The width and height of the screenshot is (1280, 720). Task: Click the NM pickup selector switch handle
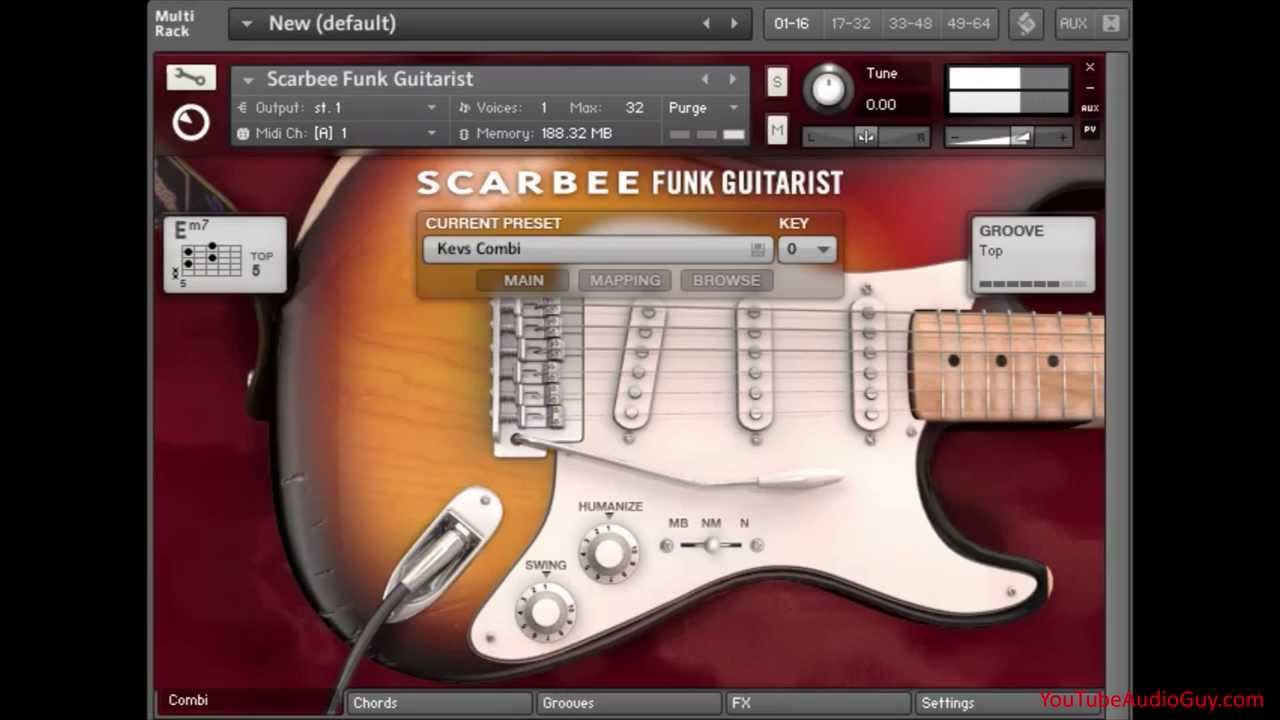(x=711, y=545)
